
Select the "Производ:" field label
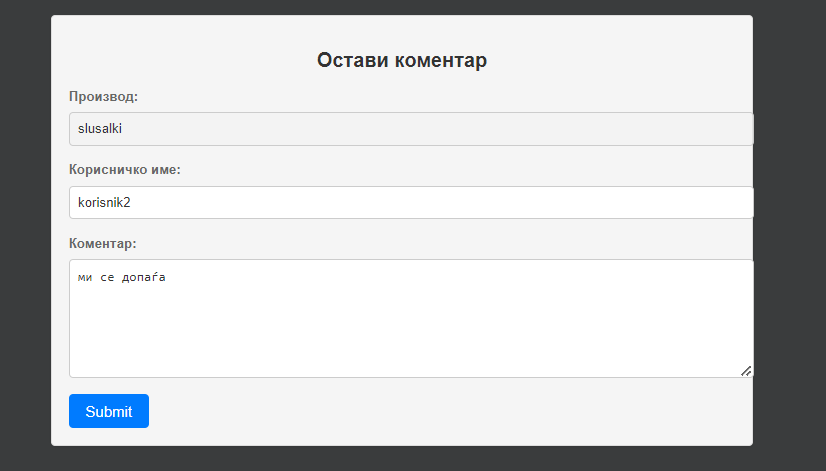103,97
